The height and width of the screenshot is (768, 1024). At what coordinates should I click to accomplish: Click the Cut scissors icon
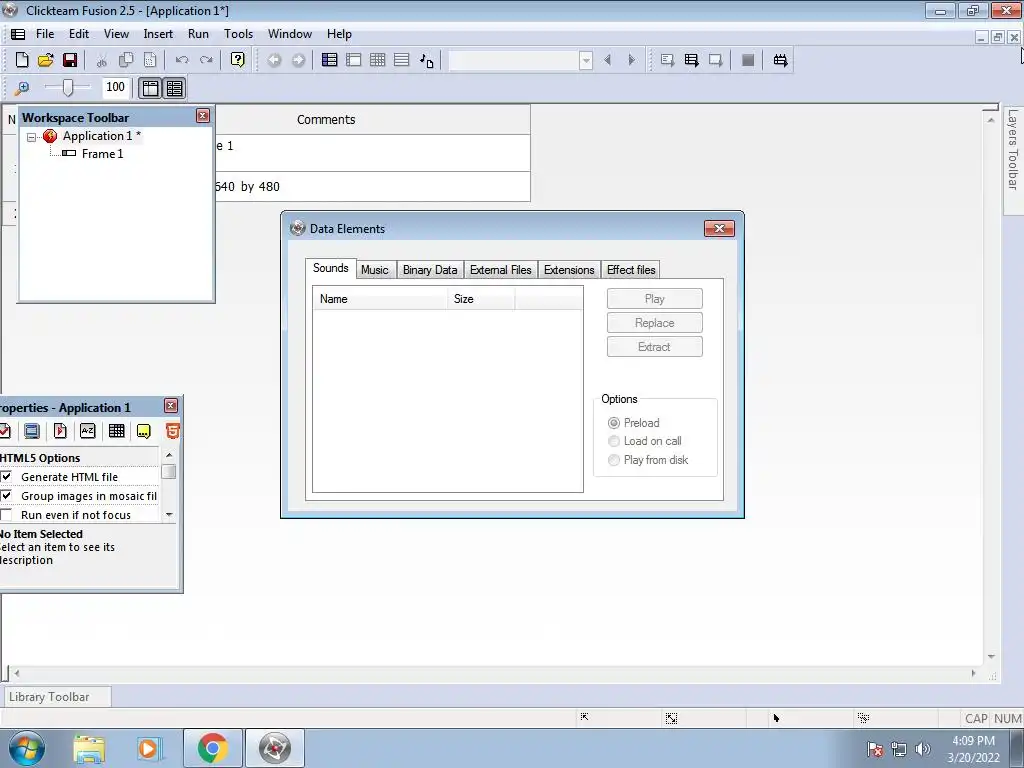[x=101, y=60]
